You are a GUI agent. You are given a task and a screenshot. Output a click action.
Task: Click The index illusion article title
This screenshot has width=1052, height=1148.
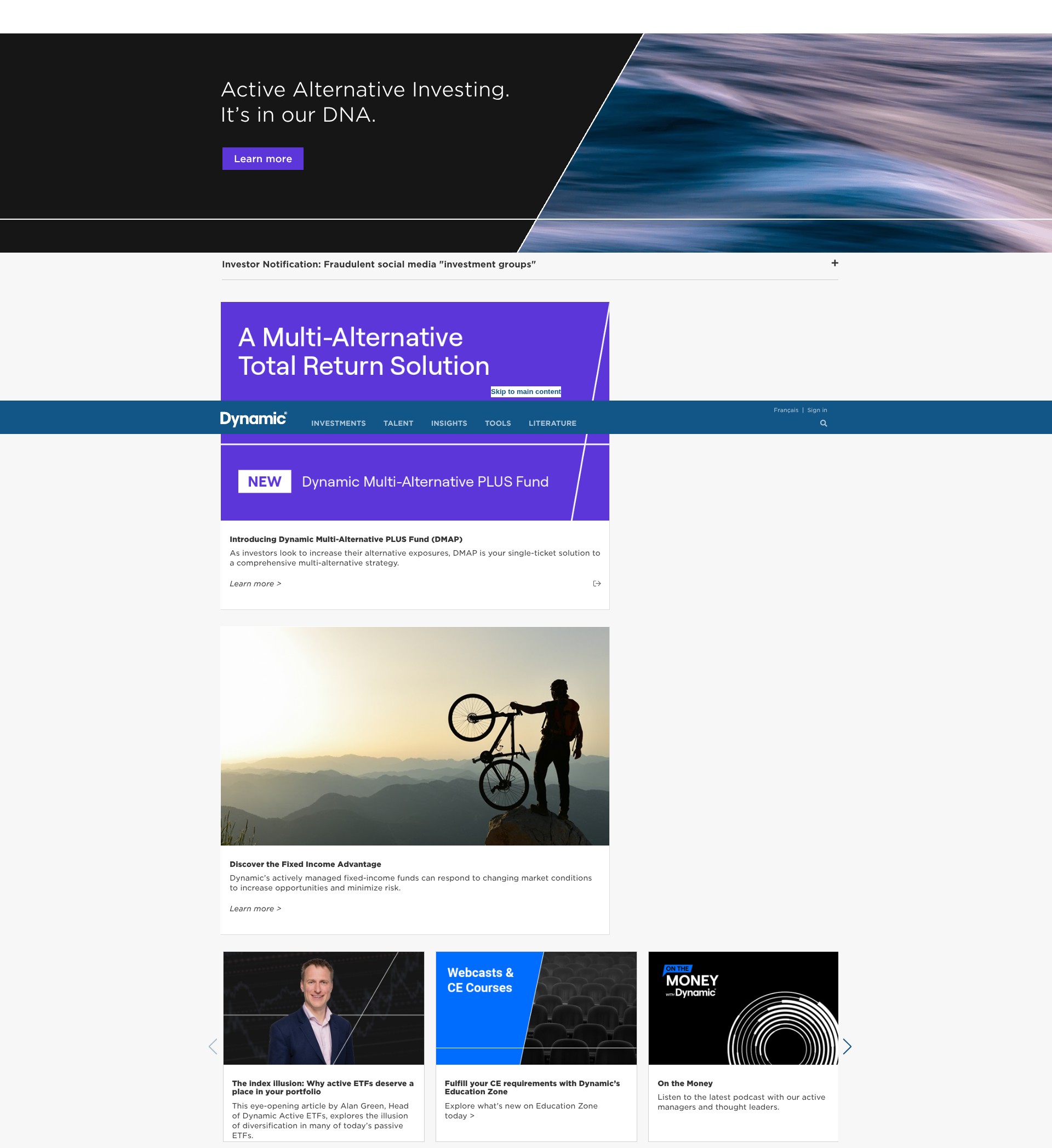[323, 1088]
